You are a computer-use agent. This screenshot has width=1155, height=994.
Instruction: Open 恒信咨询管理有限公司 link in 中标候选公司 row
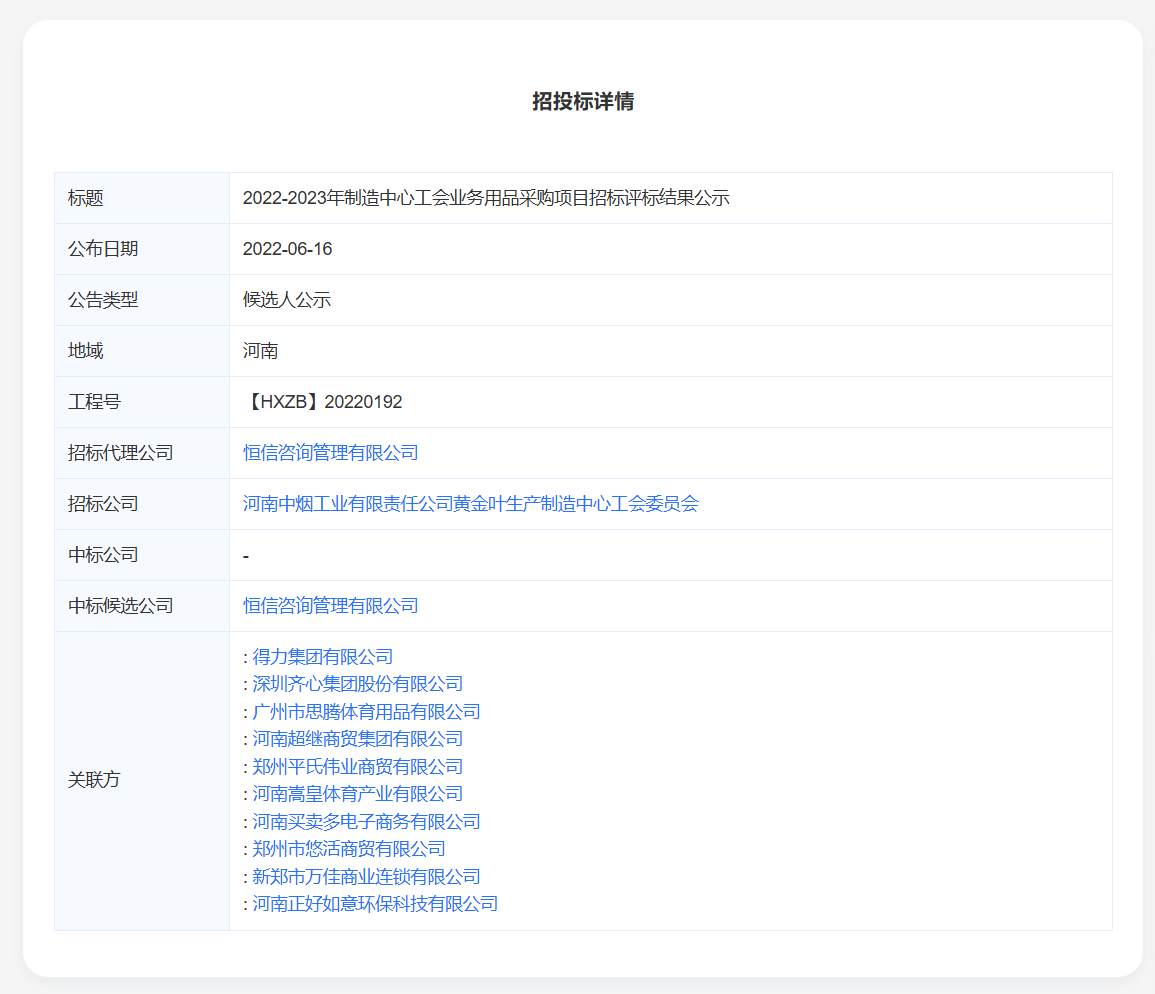tap(330, 606)
